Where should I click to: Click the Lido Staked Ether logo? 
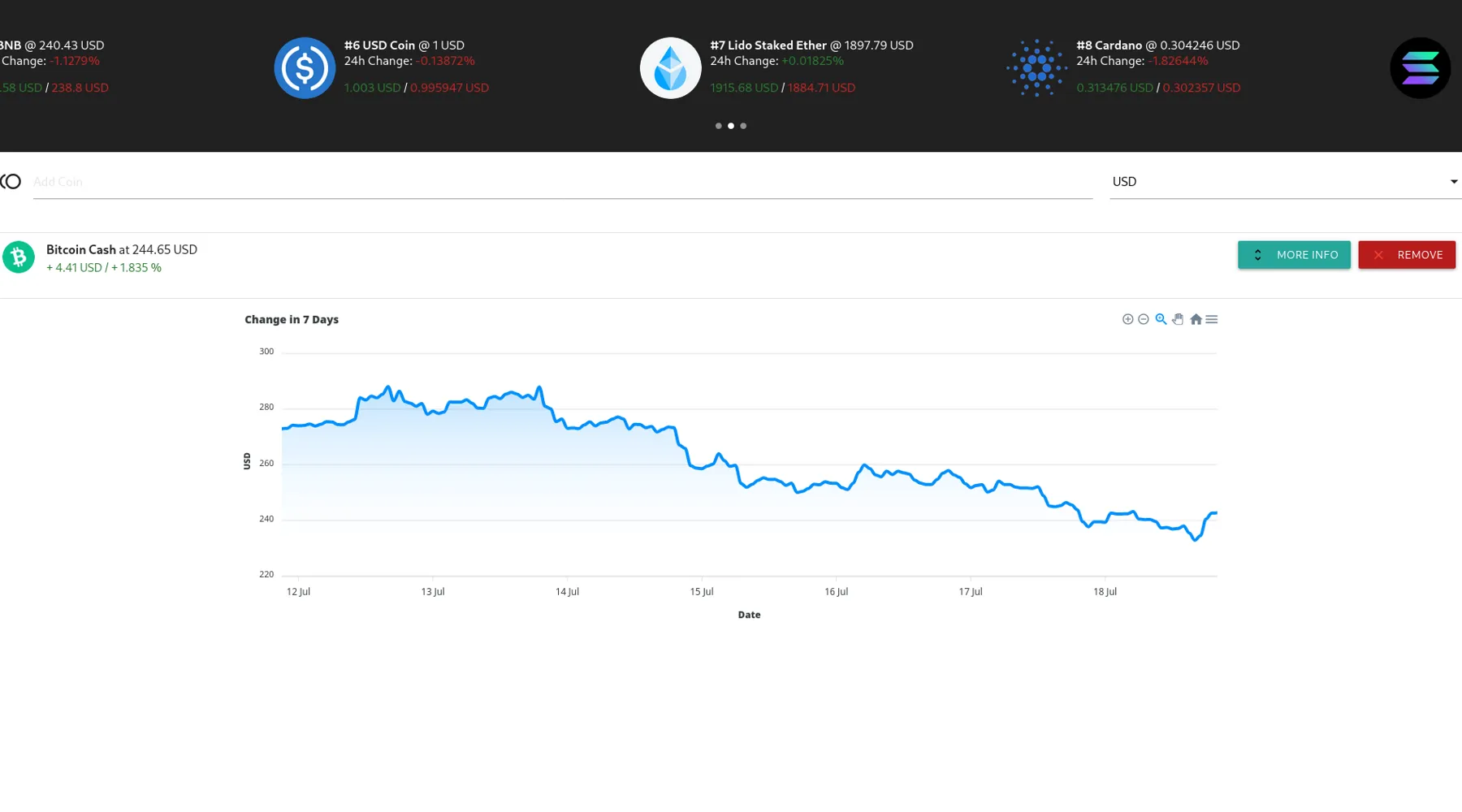(x=670, y=68)
